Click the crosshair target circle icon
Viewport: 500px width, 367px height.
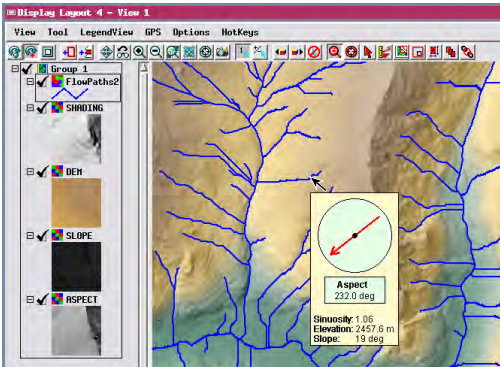pos(206,52)
